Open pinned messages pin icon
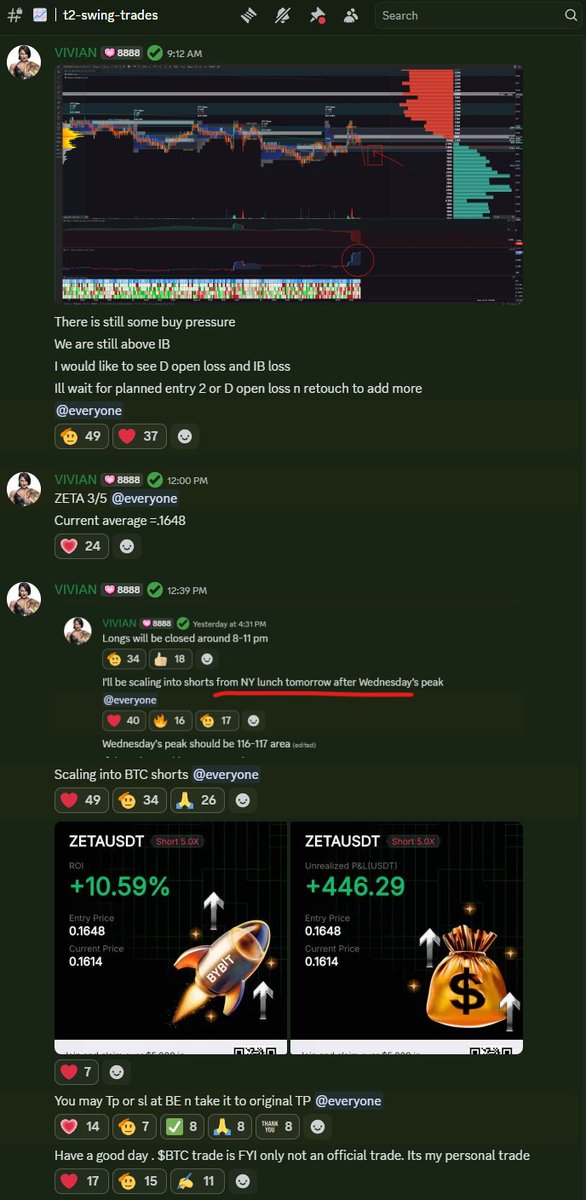 point(317,15)
